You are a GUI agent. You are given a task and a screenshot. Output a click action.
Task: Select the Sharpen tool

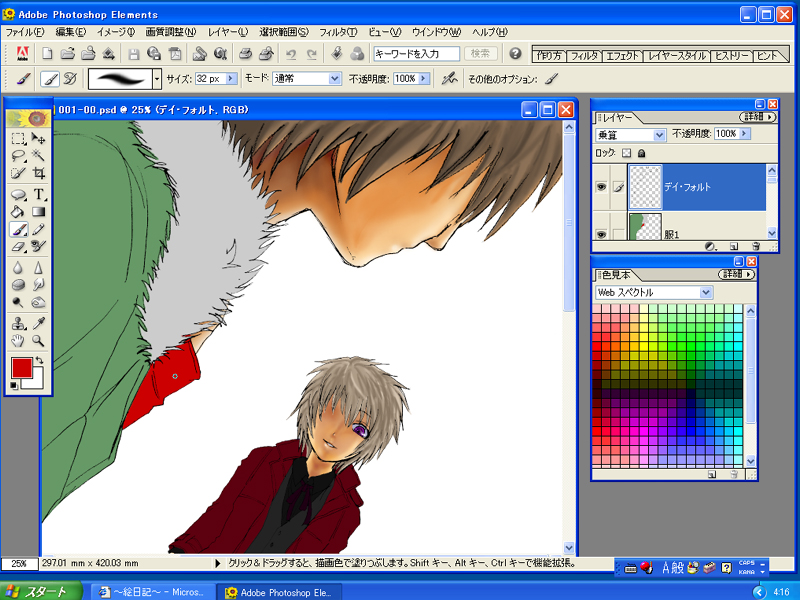point(38,267)
